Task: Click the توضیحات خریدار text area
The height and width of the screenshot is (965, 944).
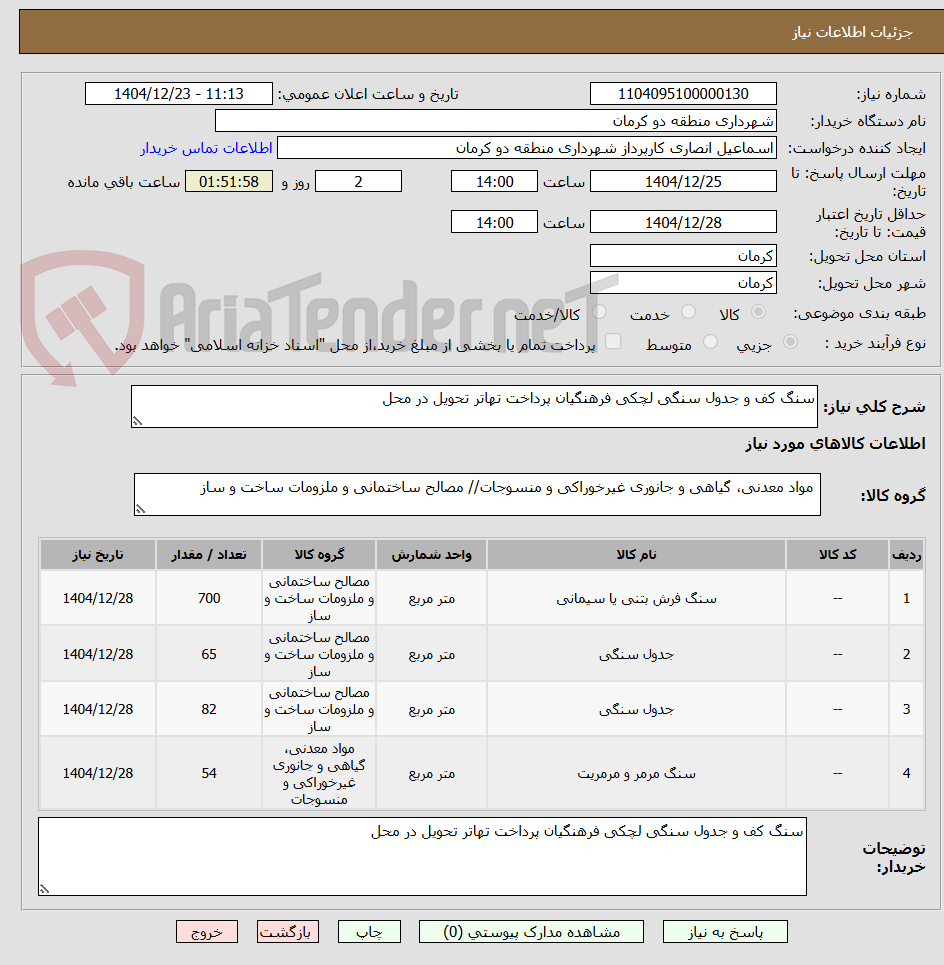Action: coord(422,856)
